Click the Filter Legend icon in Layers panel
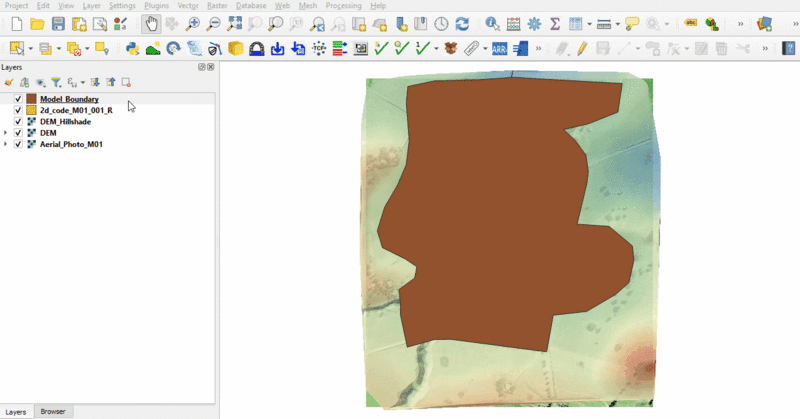The width and height of the screenshot is (800, 419). click(x=56, y=83)
